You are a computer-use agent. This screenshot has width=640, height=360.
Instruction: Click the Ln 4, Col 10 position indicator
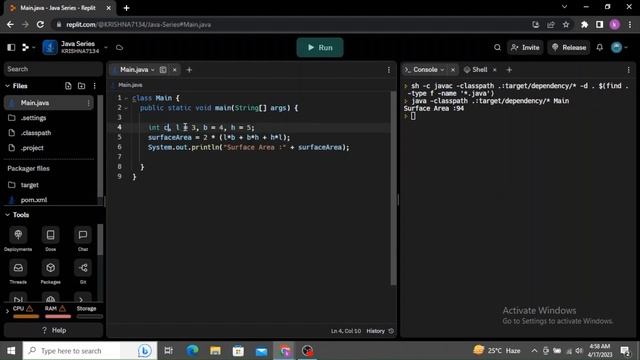click(x=346, y=331)
